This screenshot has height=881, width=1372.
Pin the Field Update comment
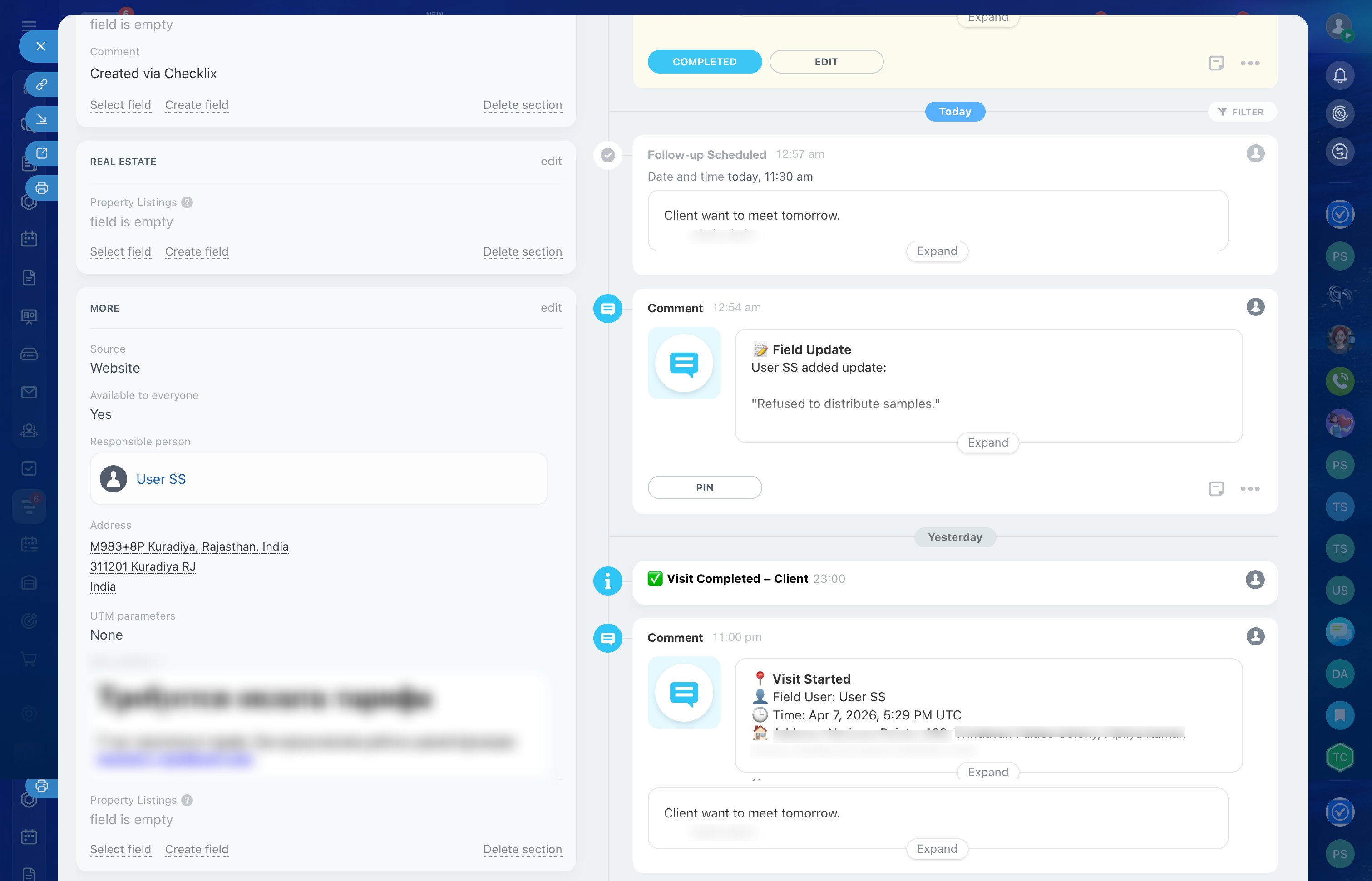pyautogui.click(x=704, y=487)
